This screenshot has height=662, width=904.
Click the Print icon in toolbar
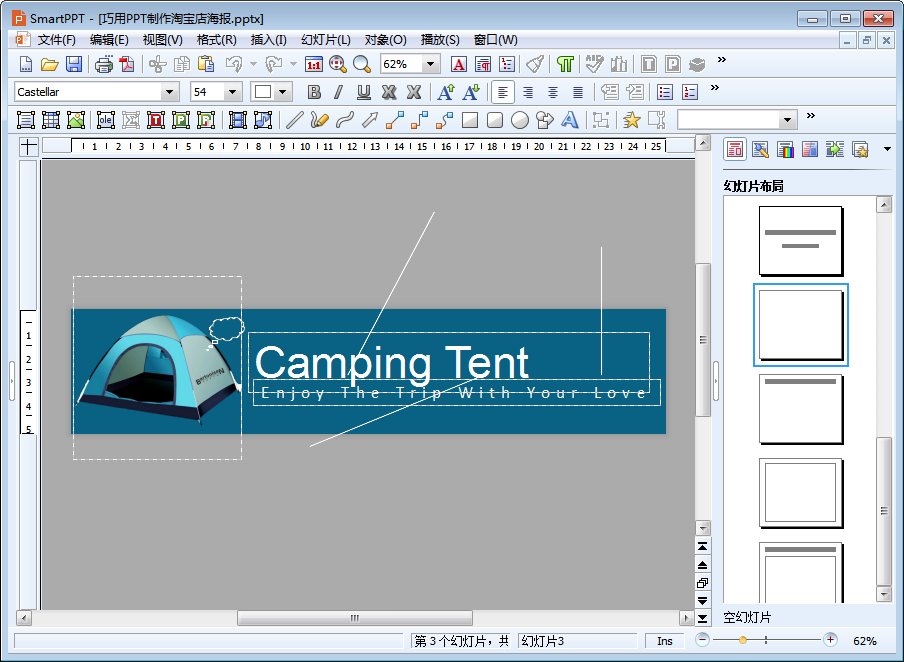tap(103, 64)
